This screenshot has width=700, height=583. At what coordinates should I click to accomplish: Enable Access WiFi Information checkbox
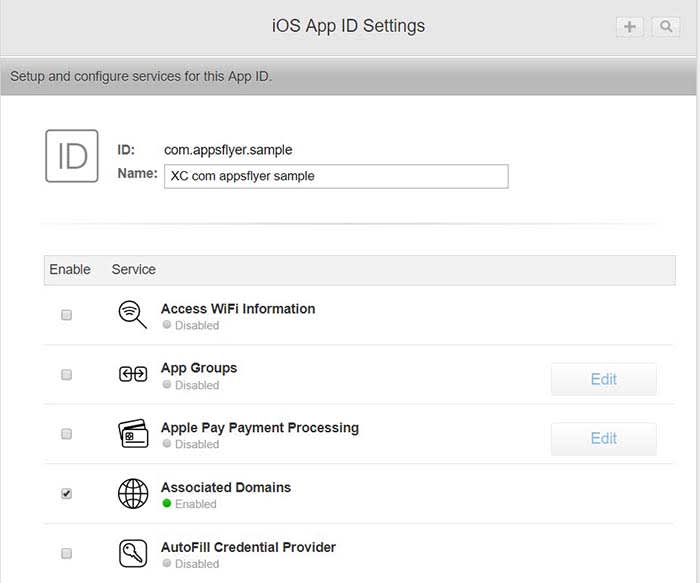tap(67, 315)
